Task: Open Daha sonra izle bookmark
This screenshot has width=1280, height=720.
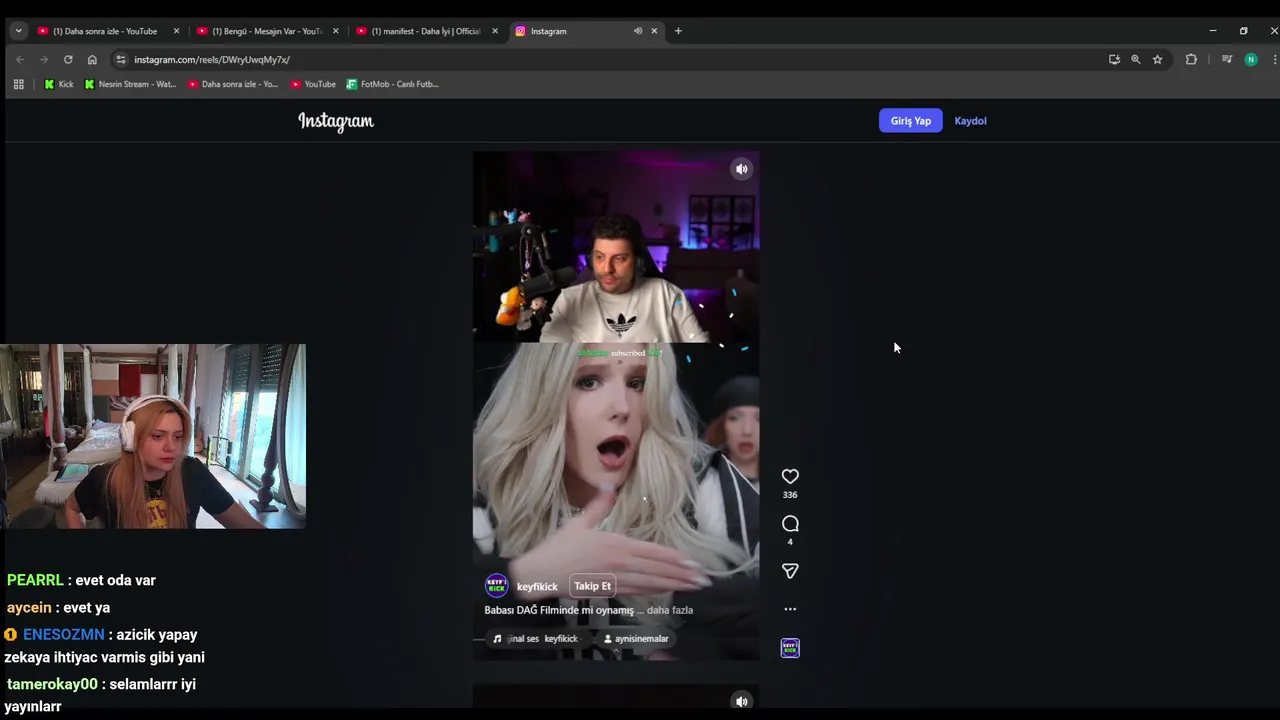Action: (x=233, y=84)
